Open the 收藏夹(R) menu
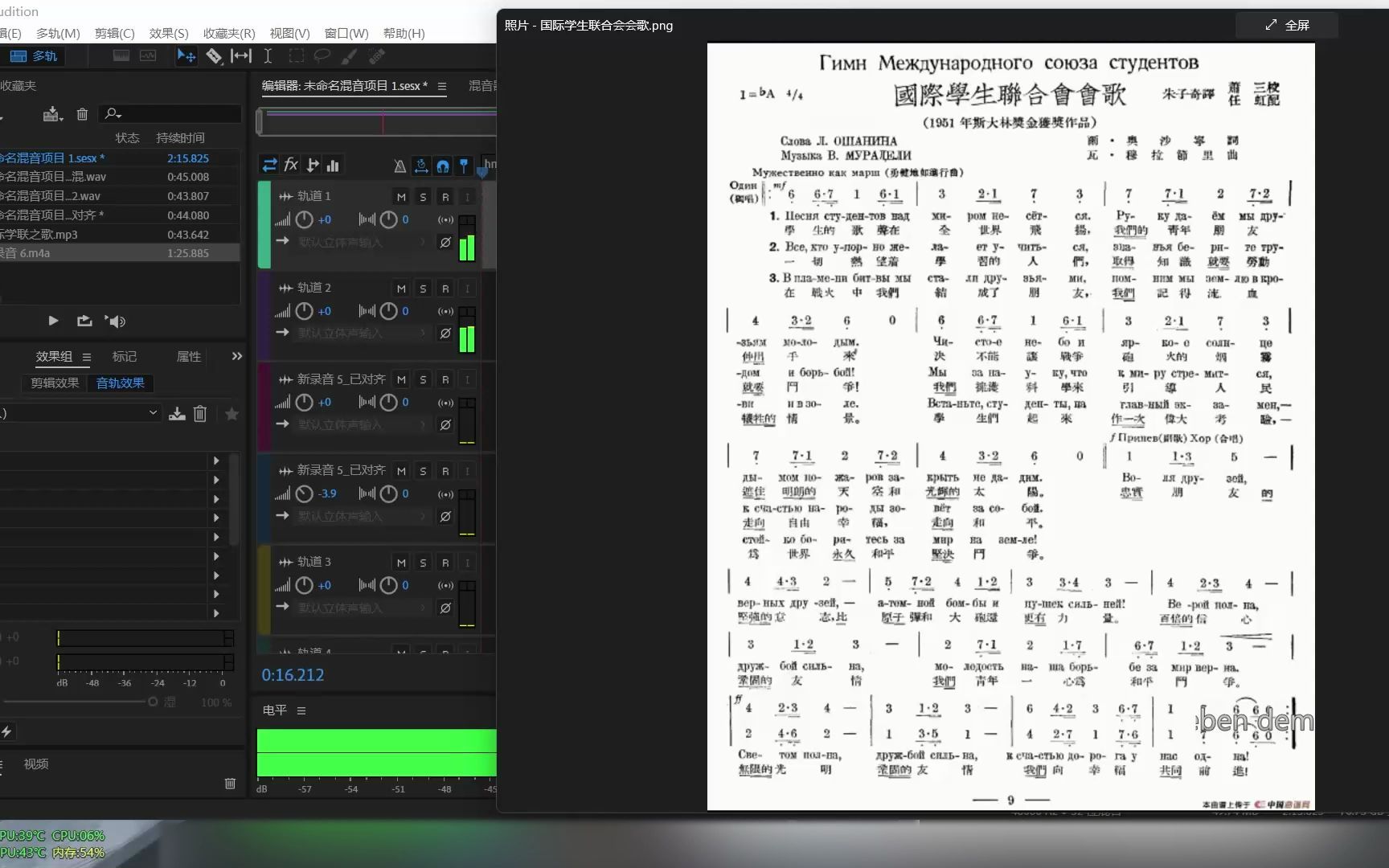The width and height of the screenshot is (1389, 868). [229, 33]
